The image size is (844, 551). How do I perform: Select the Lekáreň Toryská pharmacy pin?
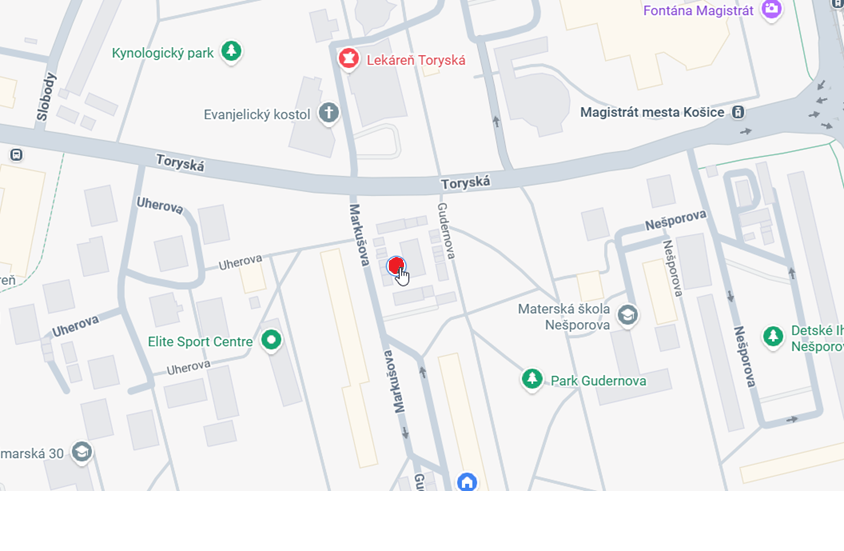[348, 59]
